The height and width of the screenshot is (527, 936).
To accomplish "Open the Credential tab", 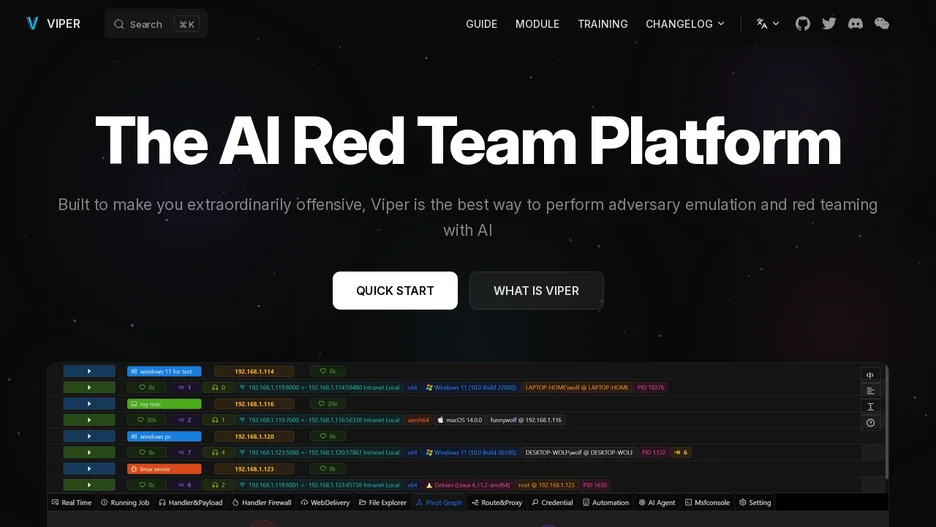I will [x=552, y=503].
